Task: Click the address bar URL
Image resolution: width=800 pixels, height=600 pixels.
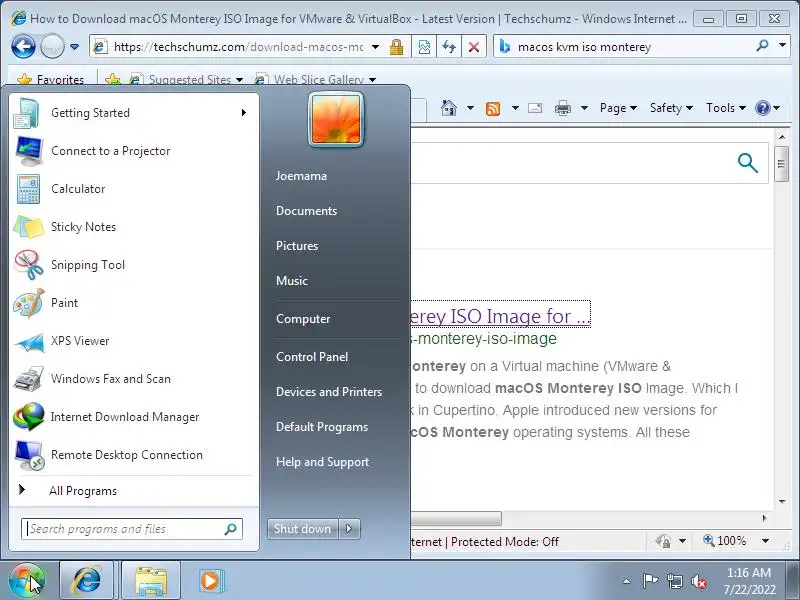Action: tap(238, 47)
